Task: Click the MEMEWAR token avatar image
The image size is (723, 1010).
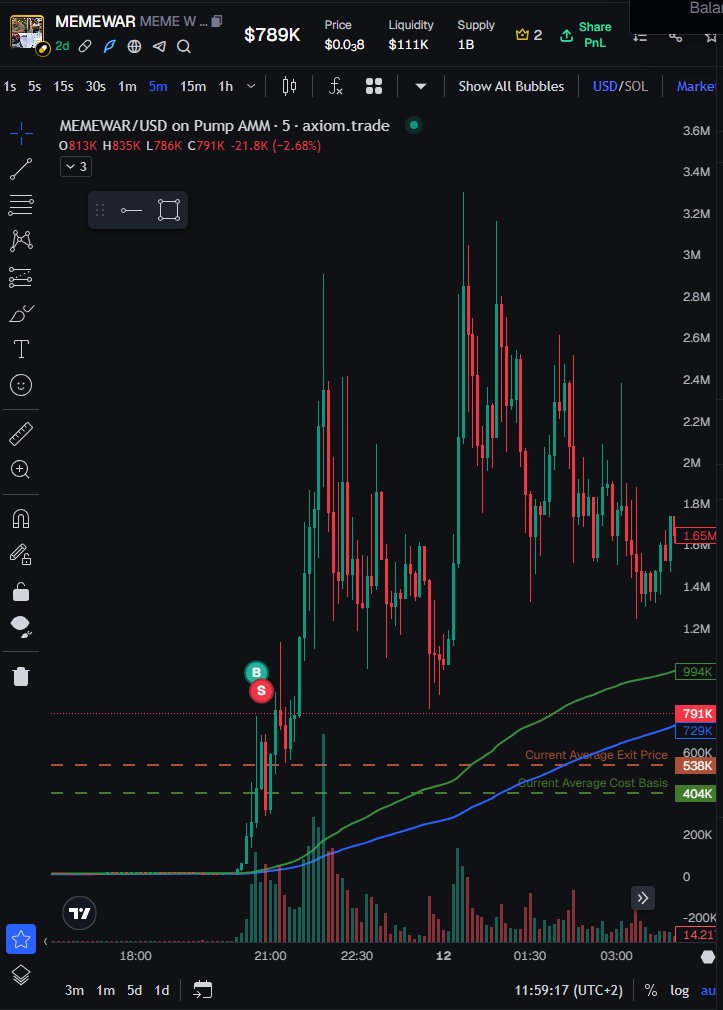Action: pyautogui.click(x=27, y=33)
